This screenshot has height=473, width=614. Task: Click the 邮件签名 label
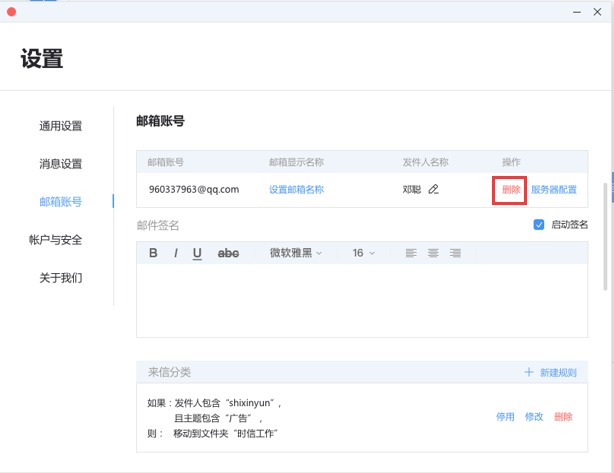tap(158, 225)
